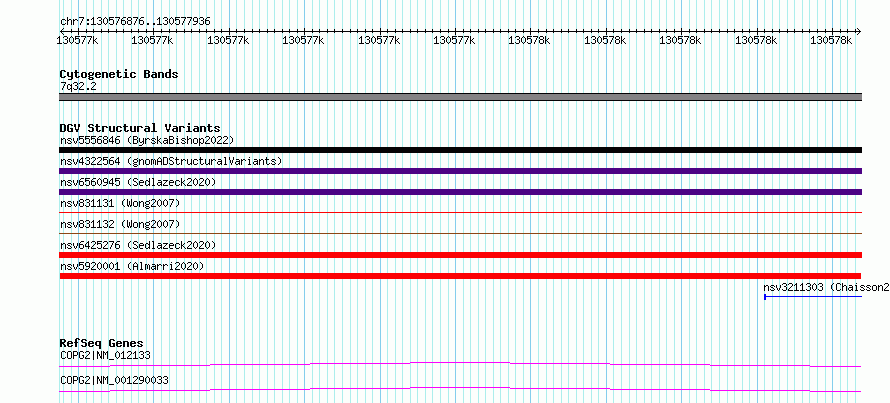Screen dimensions: 890x403
Task: Click the right arrowhead of the ruler
Action: tap(858, 31)
